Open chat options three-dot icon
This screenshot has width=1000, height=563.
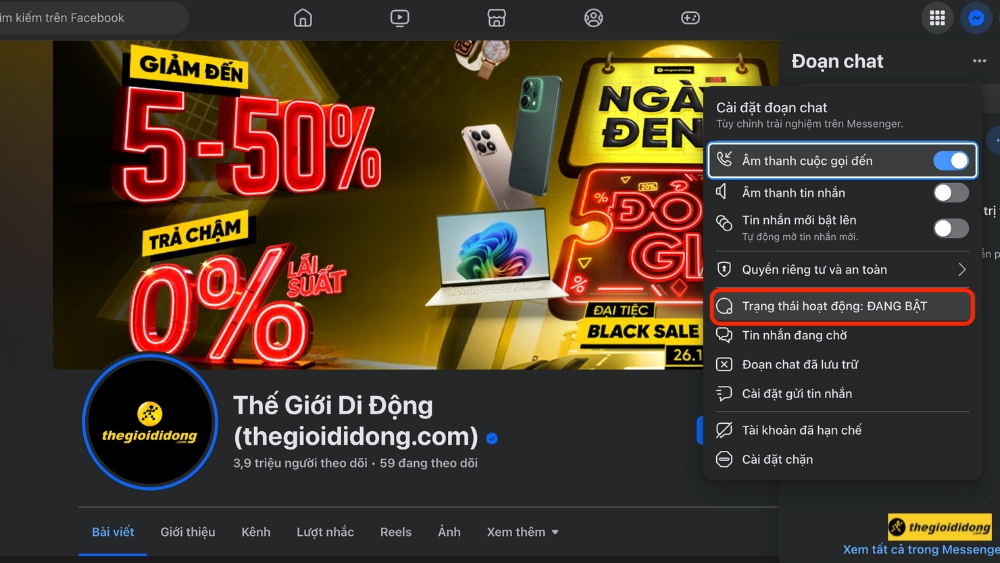(980, 61)
